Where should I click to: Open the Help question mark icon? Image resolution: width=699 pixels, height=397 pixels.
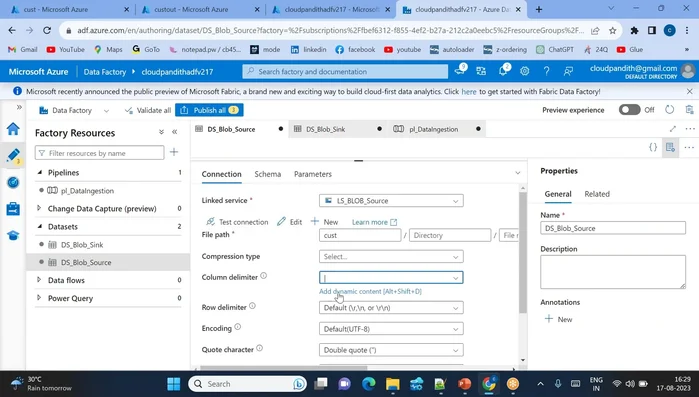point(546,71)
